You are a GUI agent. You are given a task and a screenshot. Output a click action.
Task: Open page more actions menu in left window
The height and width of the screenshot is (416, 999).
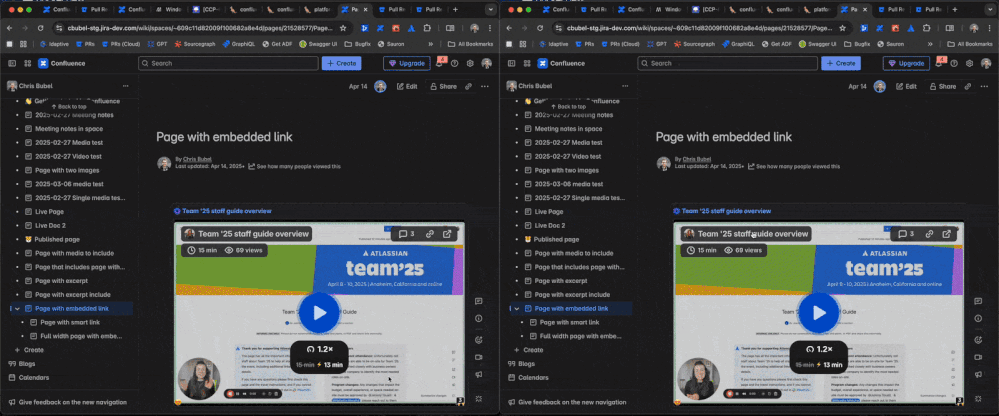point(485,86)
